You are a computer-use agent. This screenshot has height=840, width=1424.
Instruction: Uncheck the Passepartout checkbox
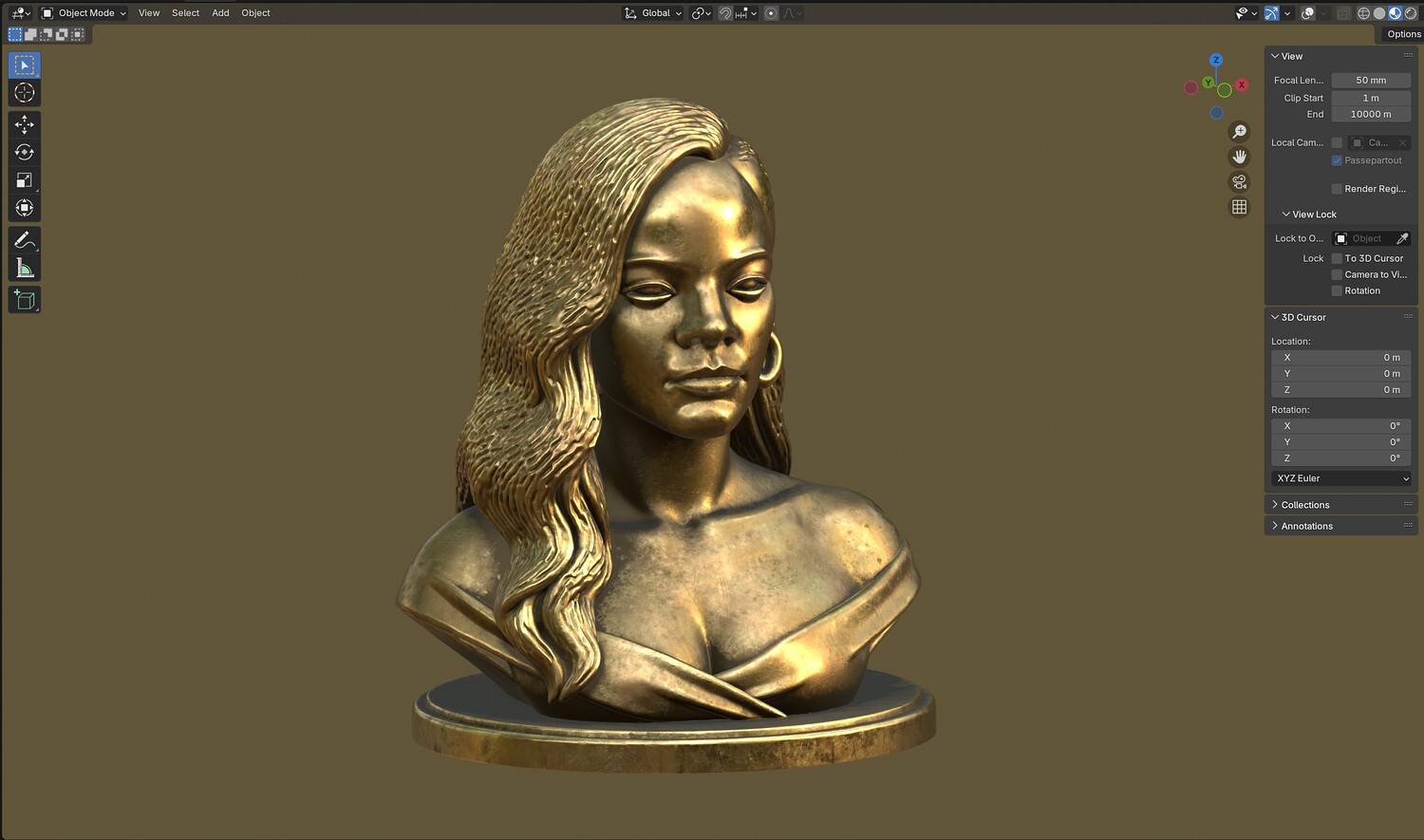(x=1337, y=160)
